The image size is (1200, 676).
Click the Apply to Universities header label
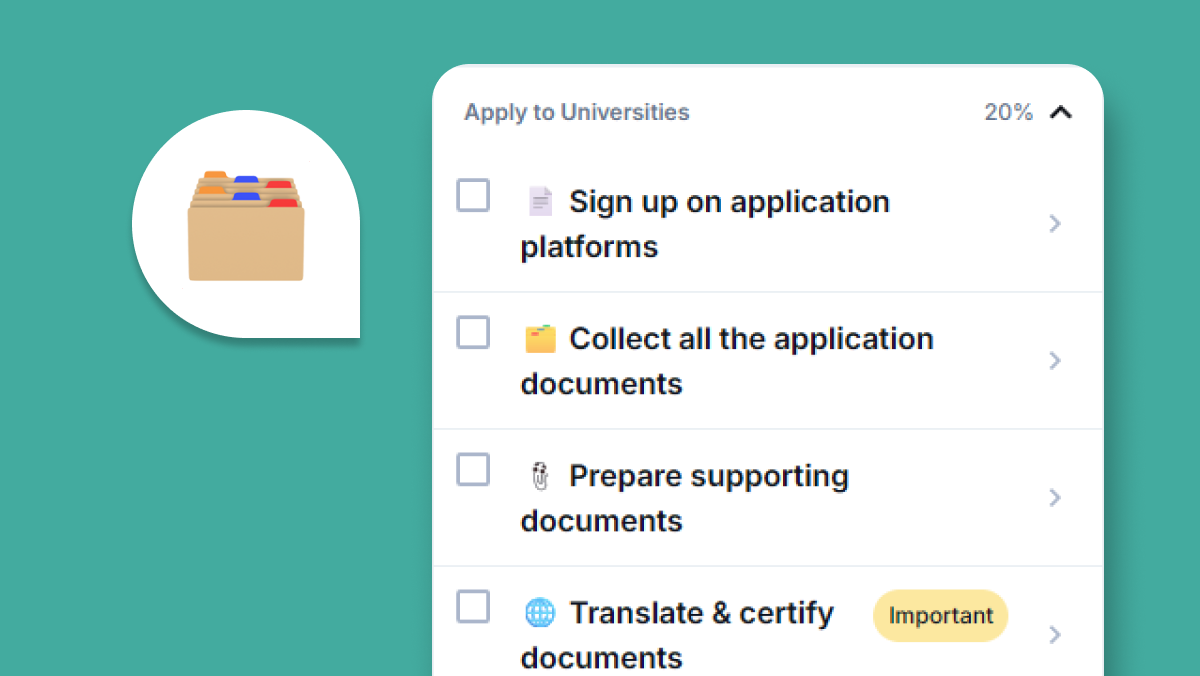tap(577, 113)
